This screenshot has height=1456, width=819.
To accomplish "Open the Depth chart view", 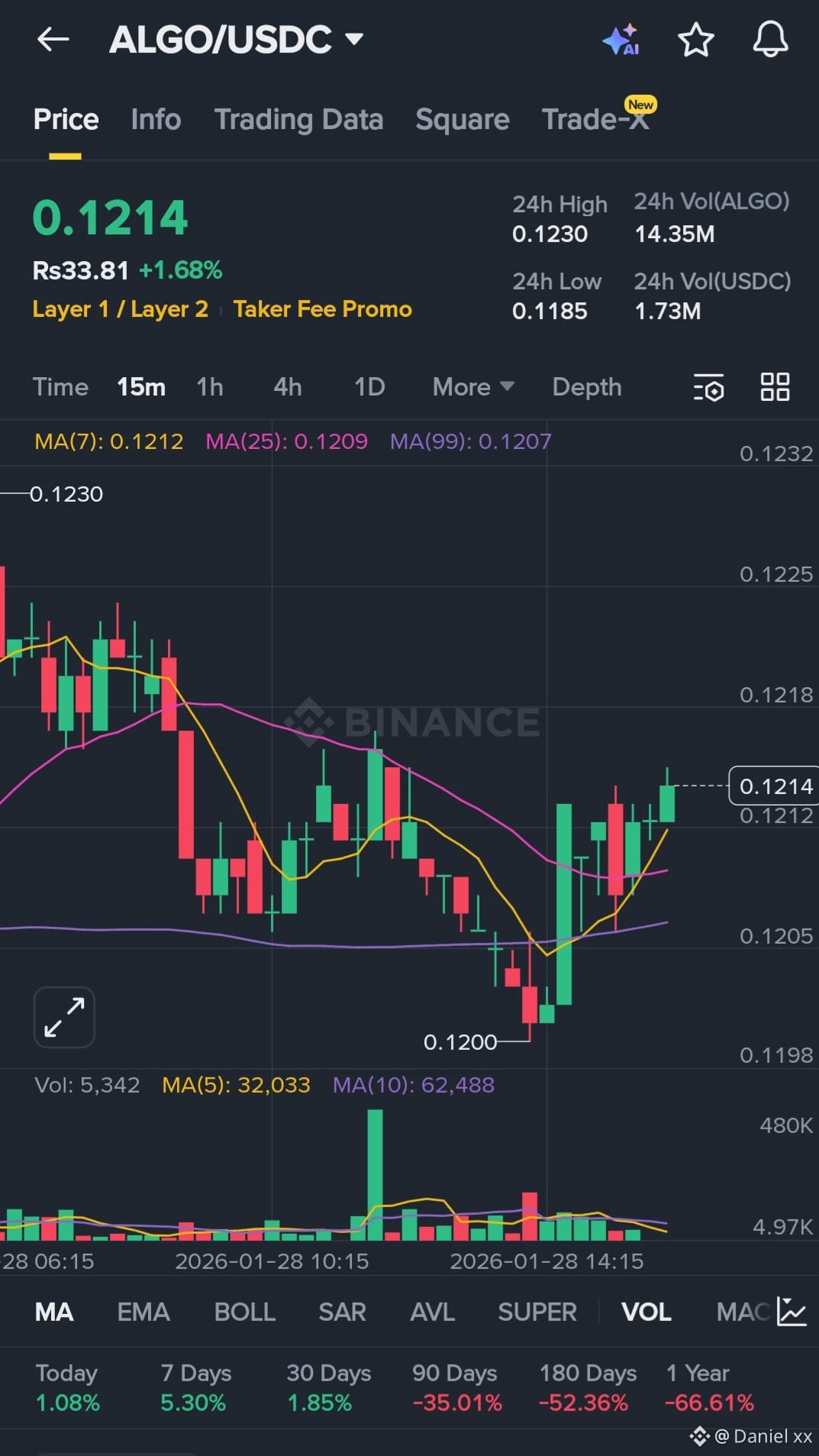I will point(587,387).
